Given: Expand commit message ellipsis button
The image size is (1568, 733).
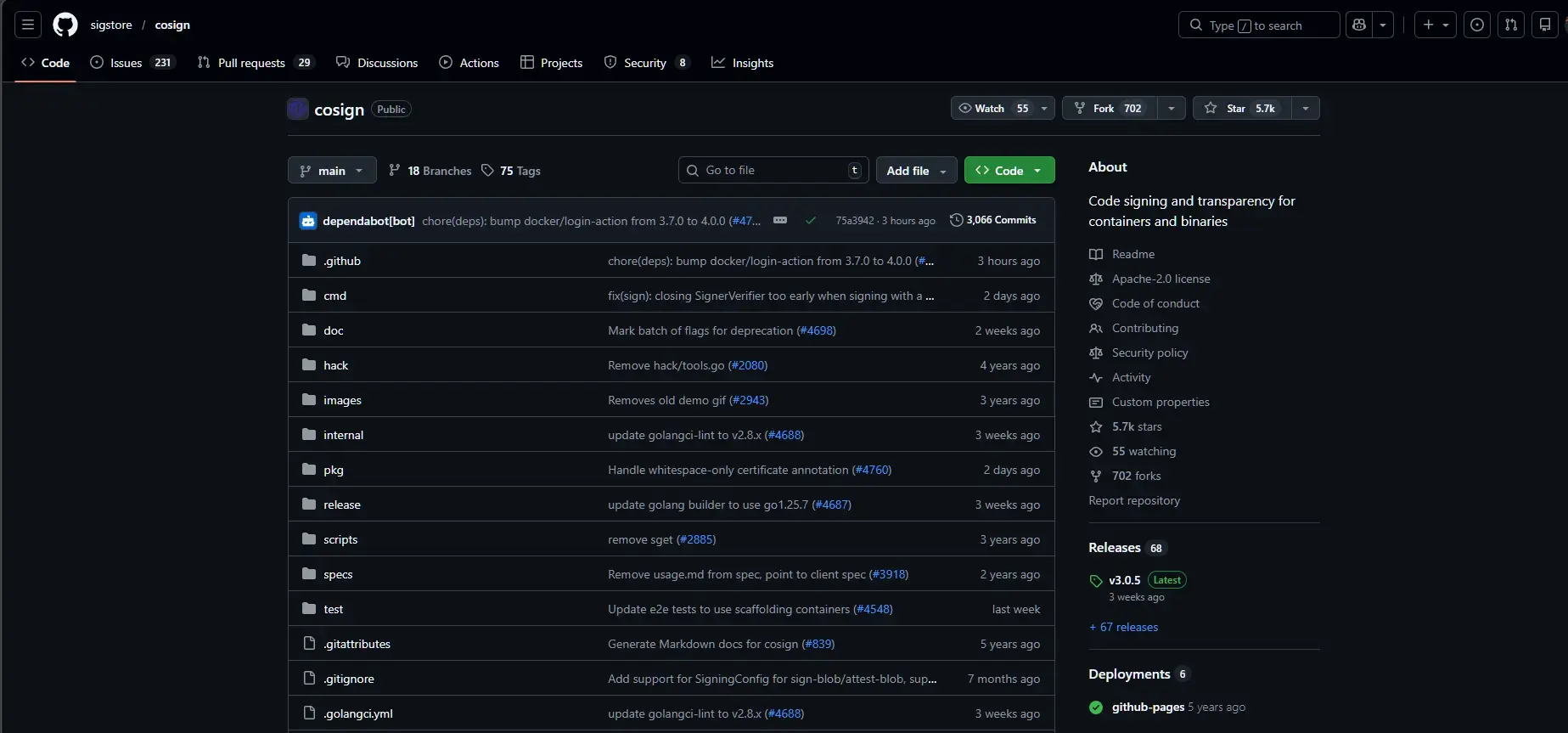Looking at the screenshot, I should (780, 220).
